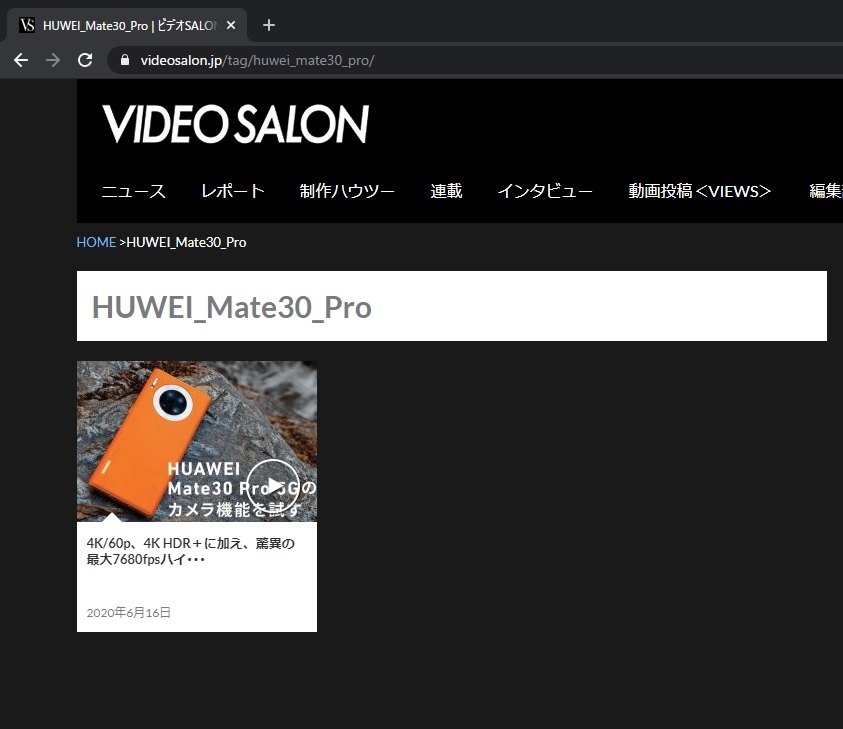Open the 動画投稿 <VIEWS> menu item
The width and height of the screenshot is (843, 729).
coord(699,191)
